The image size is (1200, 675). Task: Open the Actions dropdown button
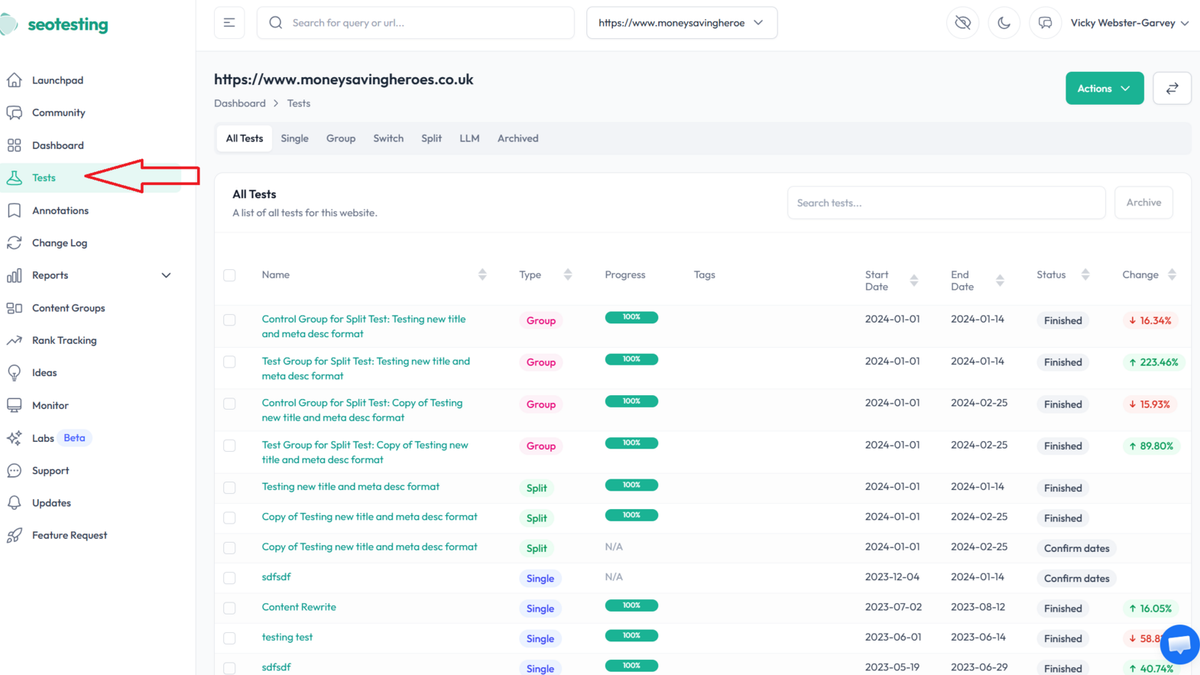(x=1104, y=88)
